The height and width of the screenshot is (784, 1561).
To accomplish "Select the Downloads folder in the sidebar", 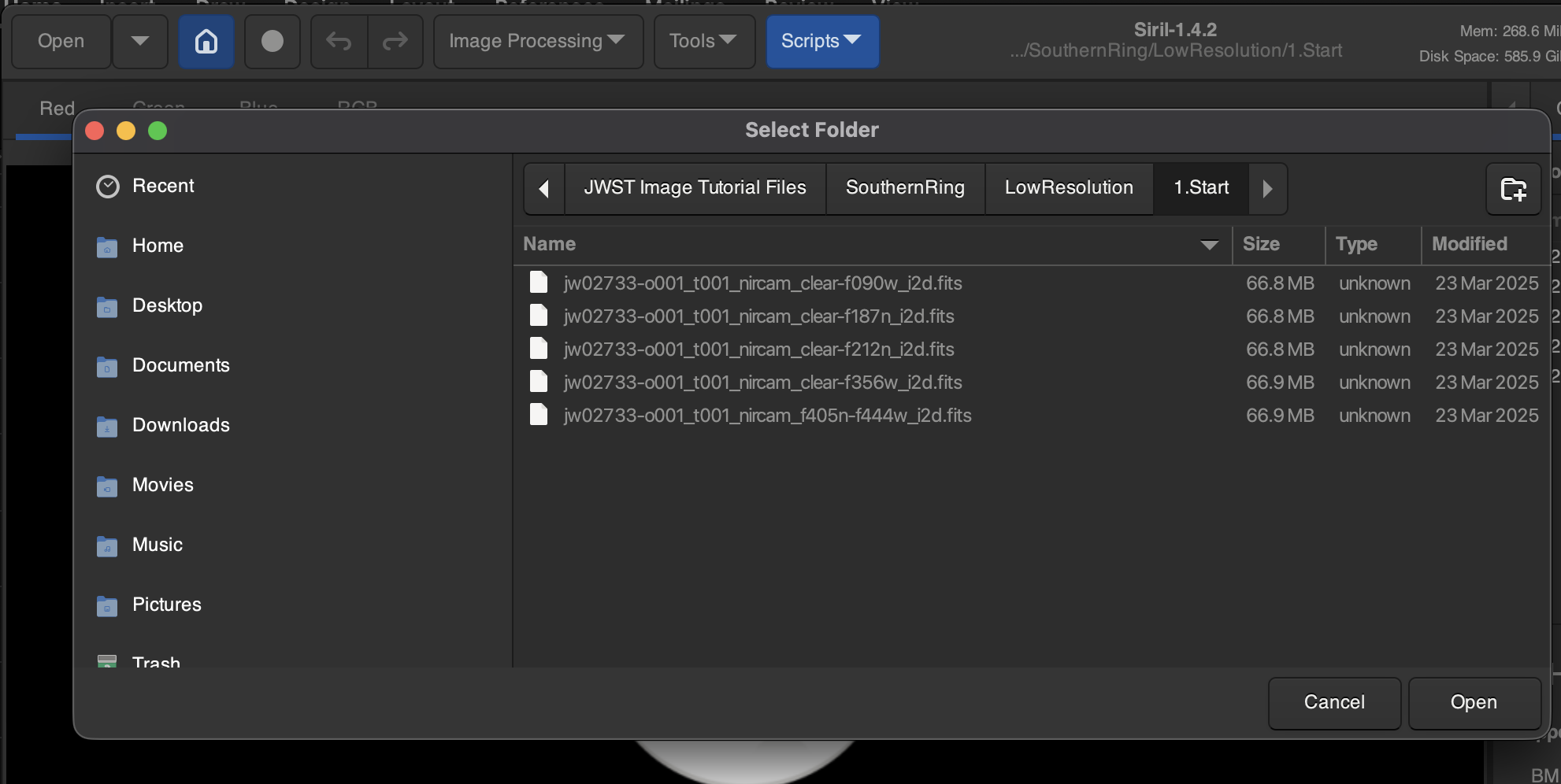I will (180, 425).
